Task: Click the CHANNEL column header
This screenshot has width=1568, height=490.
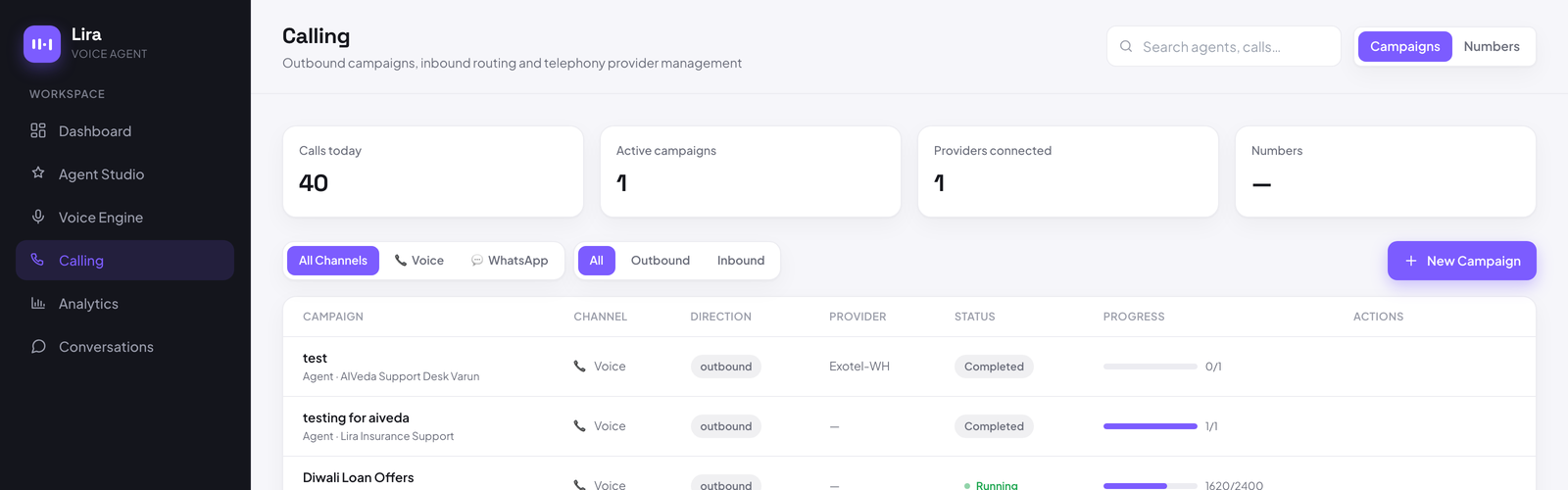Action: pos(601,317)
